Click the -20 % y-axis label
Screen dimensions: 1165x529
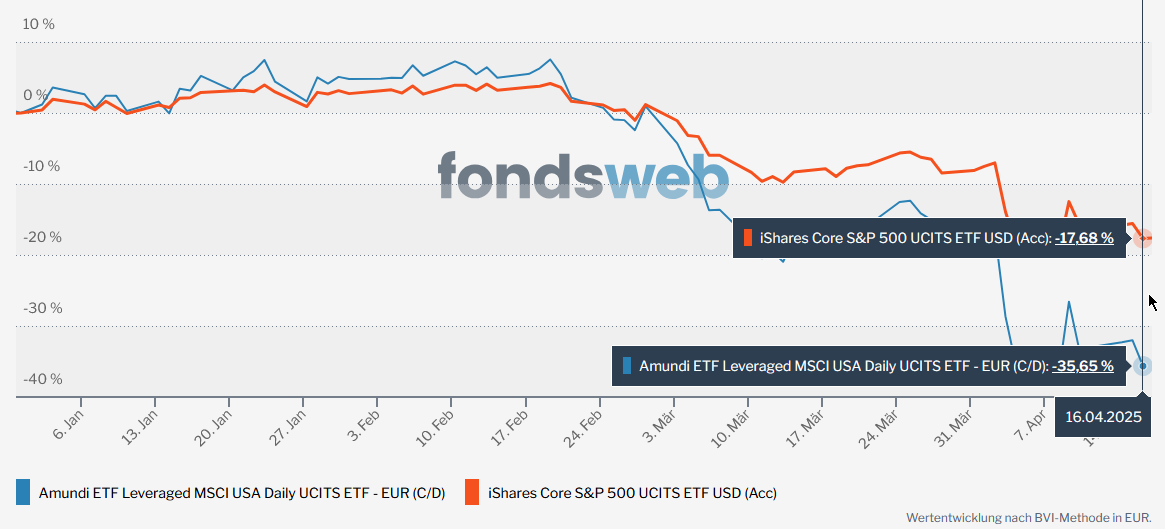click(x=42, y=237)
